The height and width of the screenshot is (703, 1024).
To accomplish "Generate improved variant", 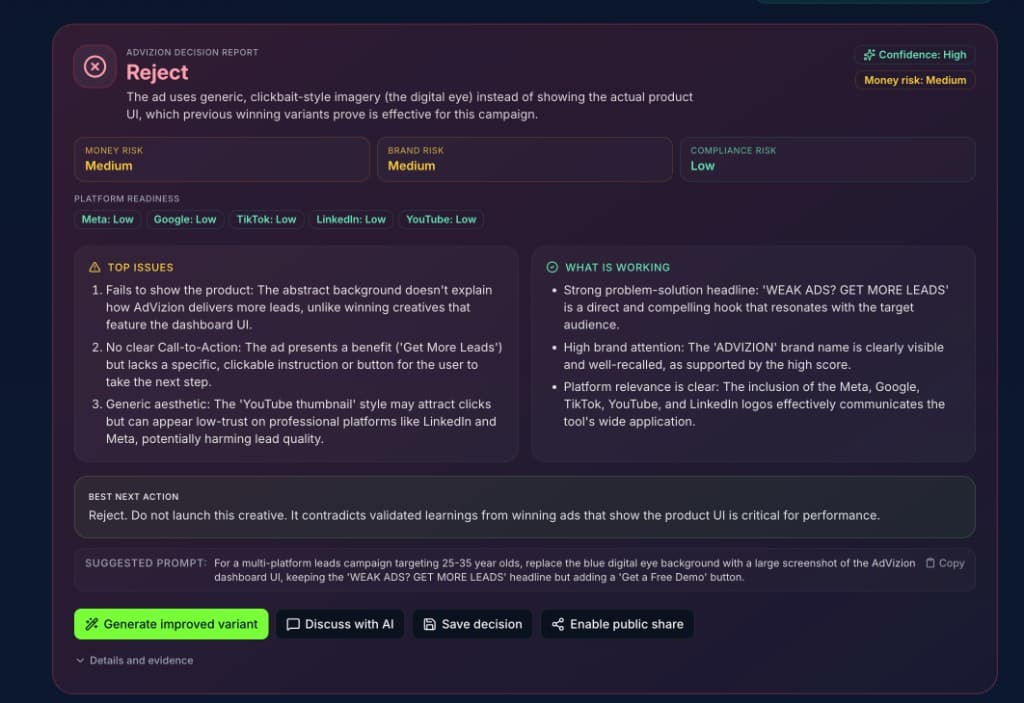I will click(171, 624).
